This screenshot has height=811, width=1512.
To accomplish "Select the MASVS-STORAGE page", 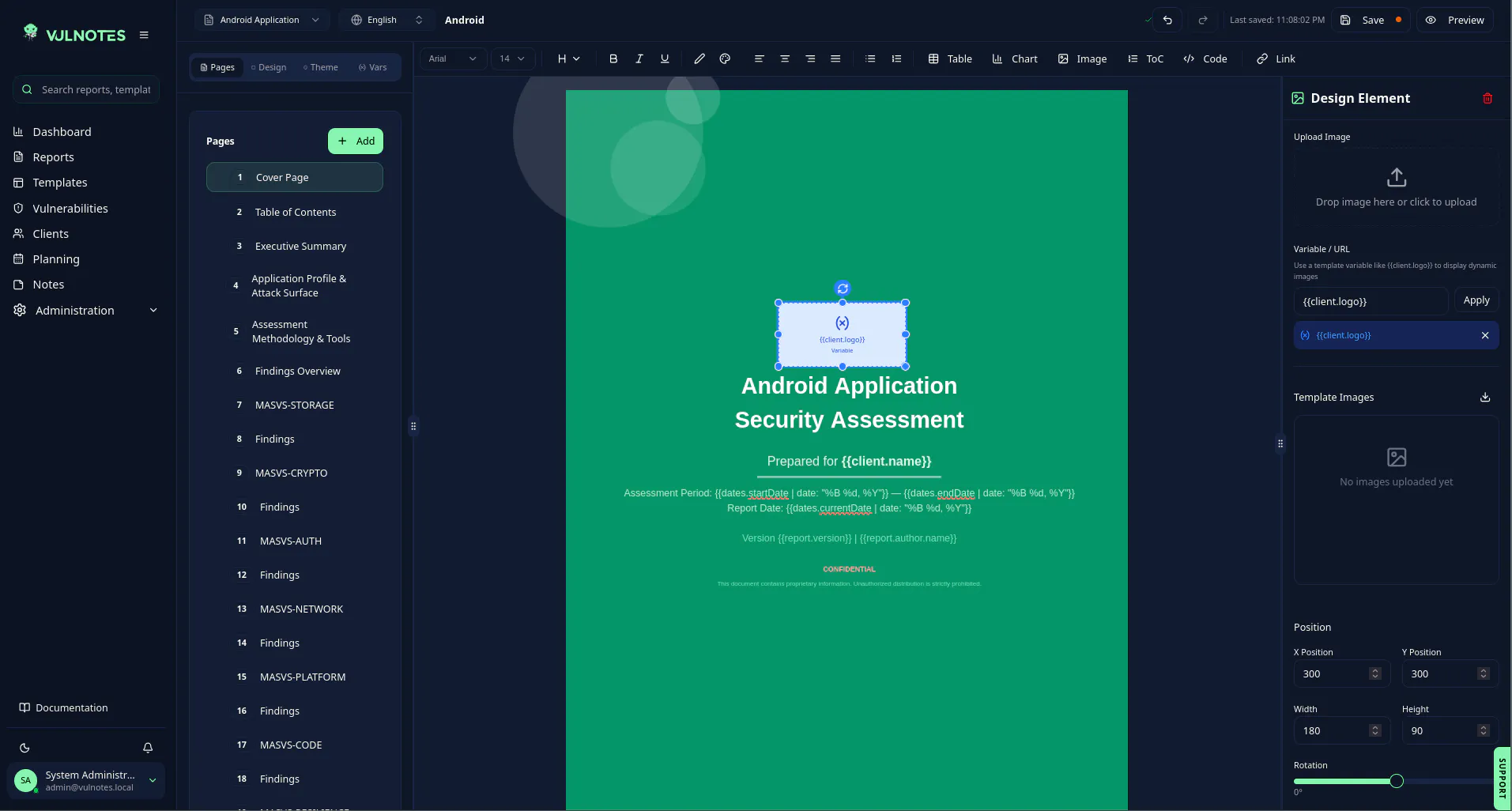I will point(295,405).
